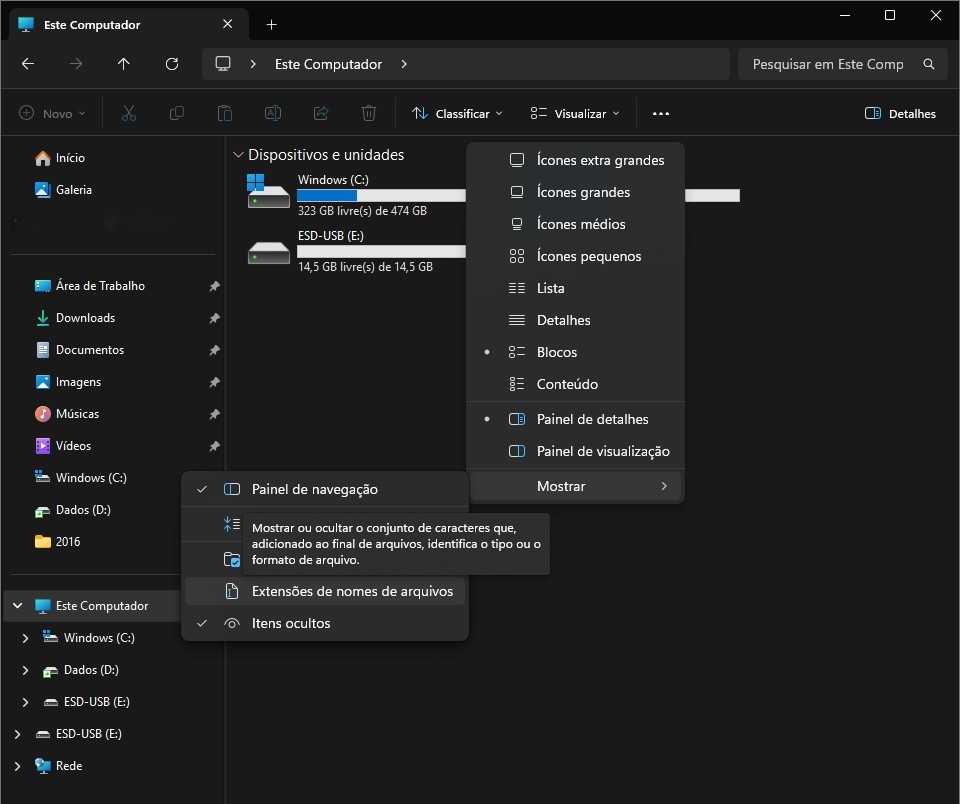The height and width of the screenshot is (804, 960).
Task: Click the Refresh icon in navigation bar
Action: coord(172,64)
